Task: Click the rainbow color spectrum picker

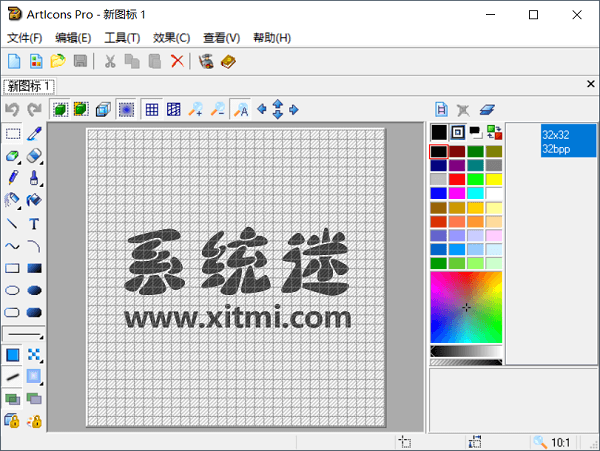Action: (x=466, y=307)
